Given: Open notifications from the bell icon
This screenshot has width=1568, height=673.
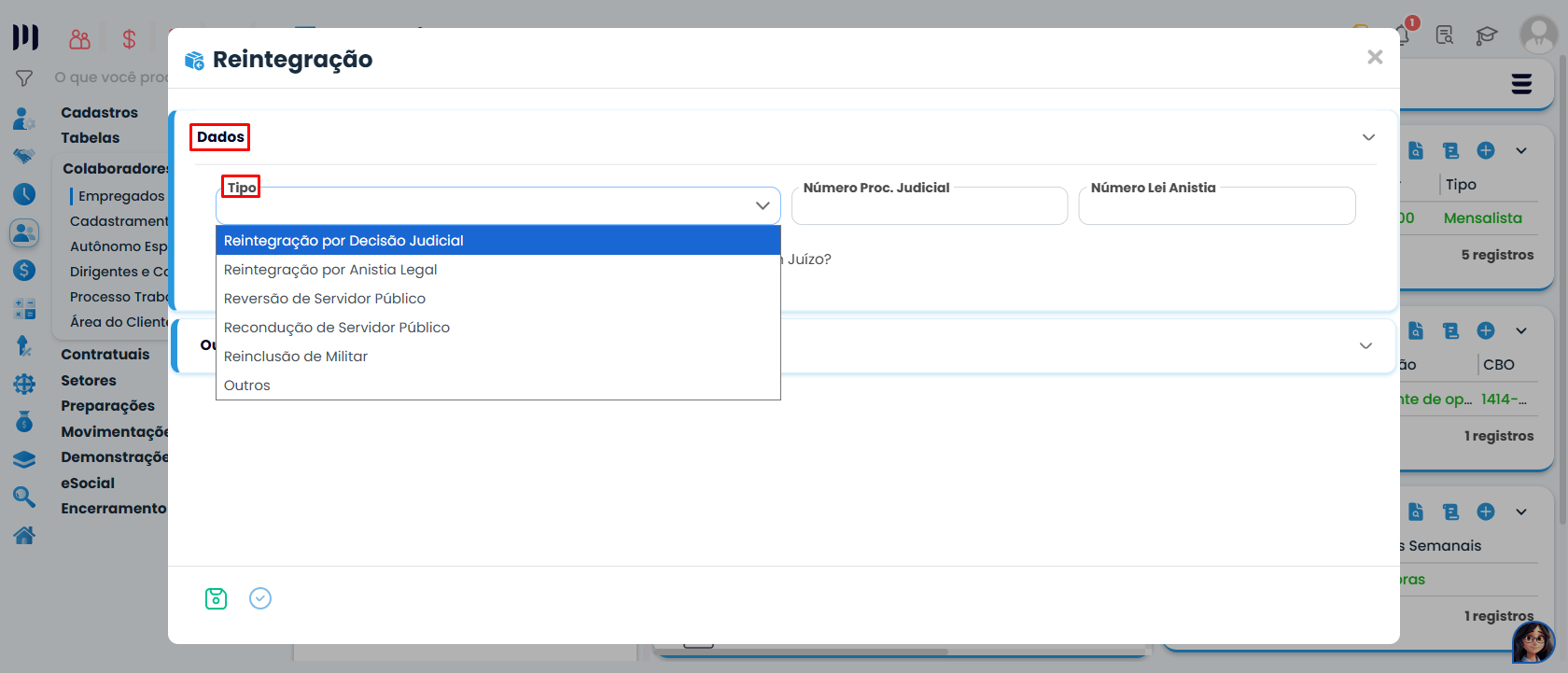Looking at the screenshot, I should (1404, 35).
